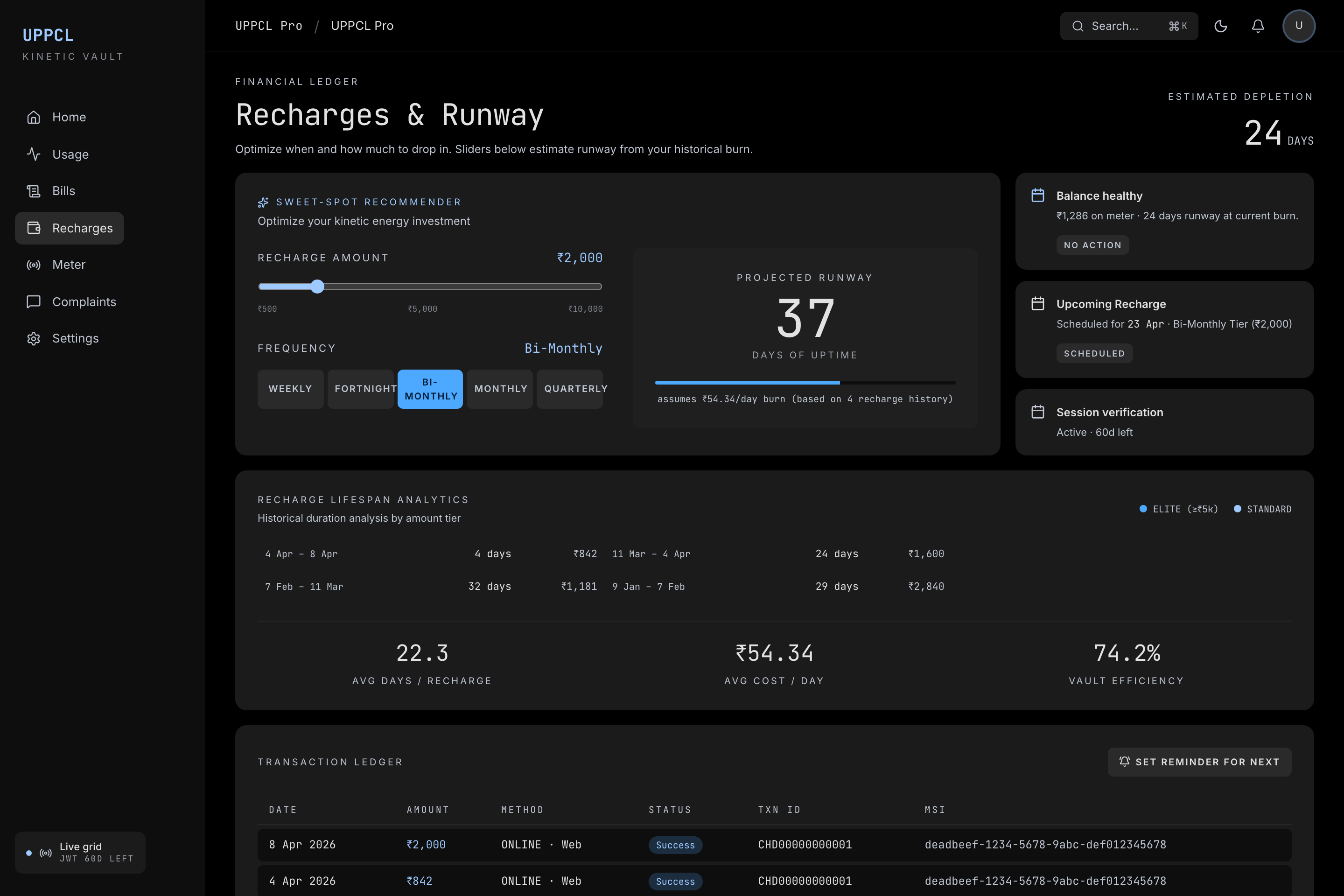The height and width of the screenshot is (896, 1344).
Task: Click UPPCL Pro breadcrumb link
Action: point(269,26)
